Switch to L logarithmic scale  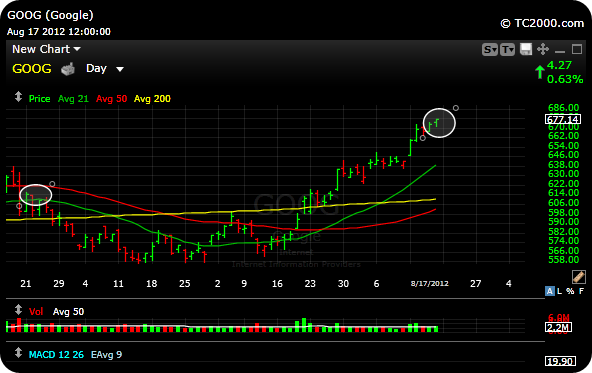pos(560,291)
